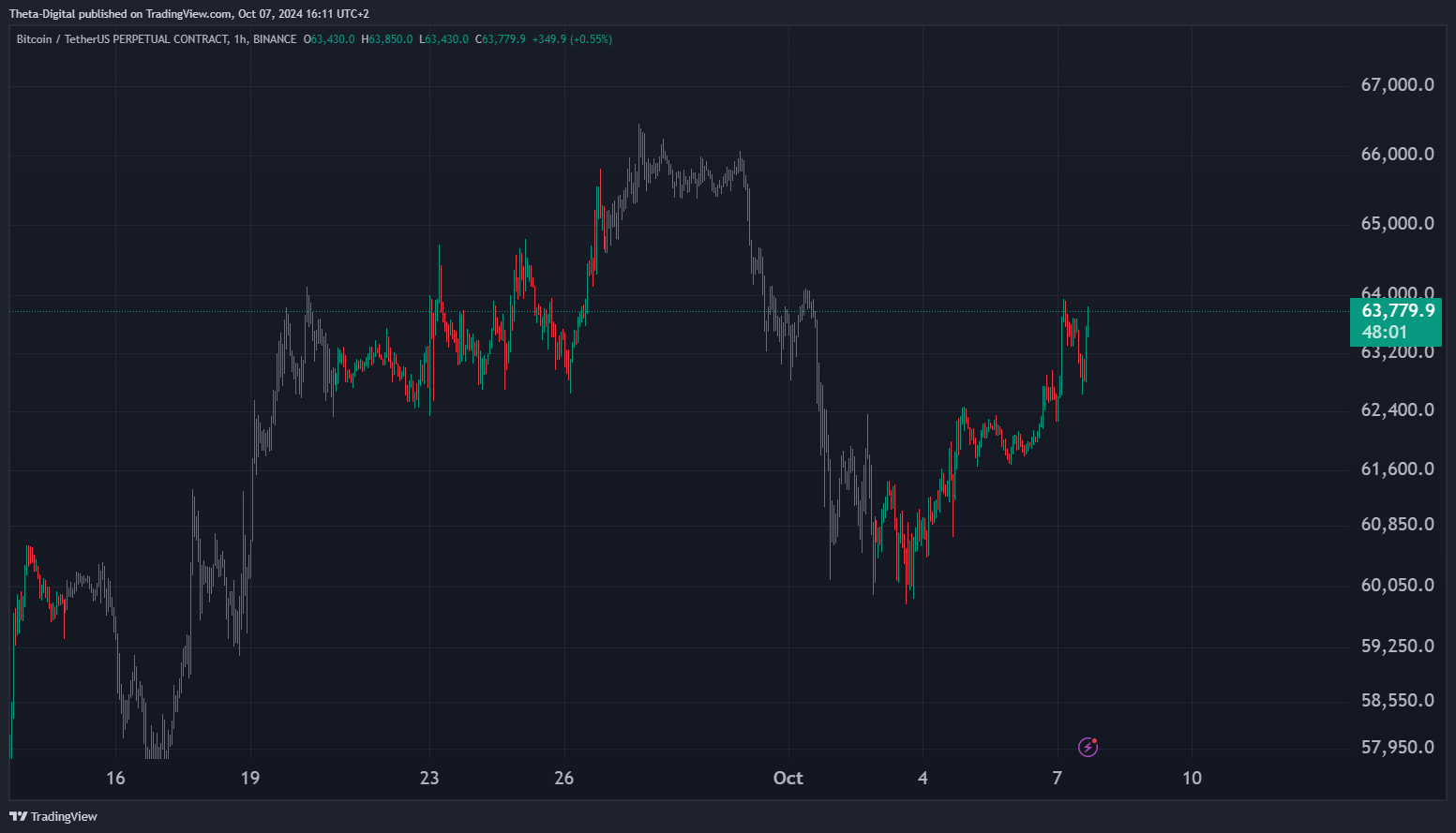Click the symbol title Bitcoin / TetherUS PERPETUAL CONTRACT
Viewport: 1456px width, 833px height.
click(x=122, y=39)
